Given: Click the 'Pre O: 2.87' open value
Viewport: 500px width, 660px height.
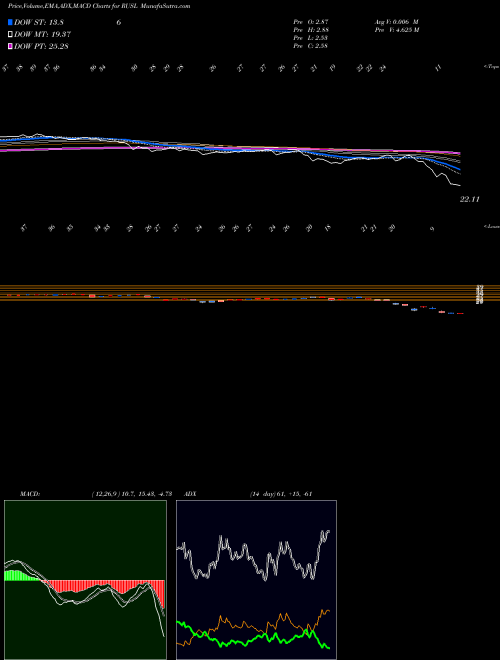Looking at the screenshot, I should (x=311, y=22).
